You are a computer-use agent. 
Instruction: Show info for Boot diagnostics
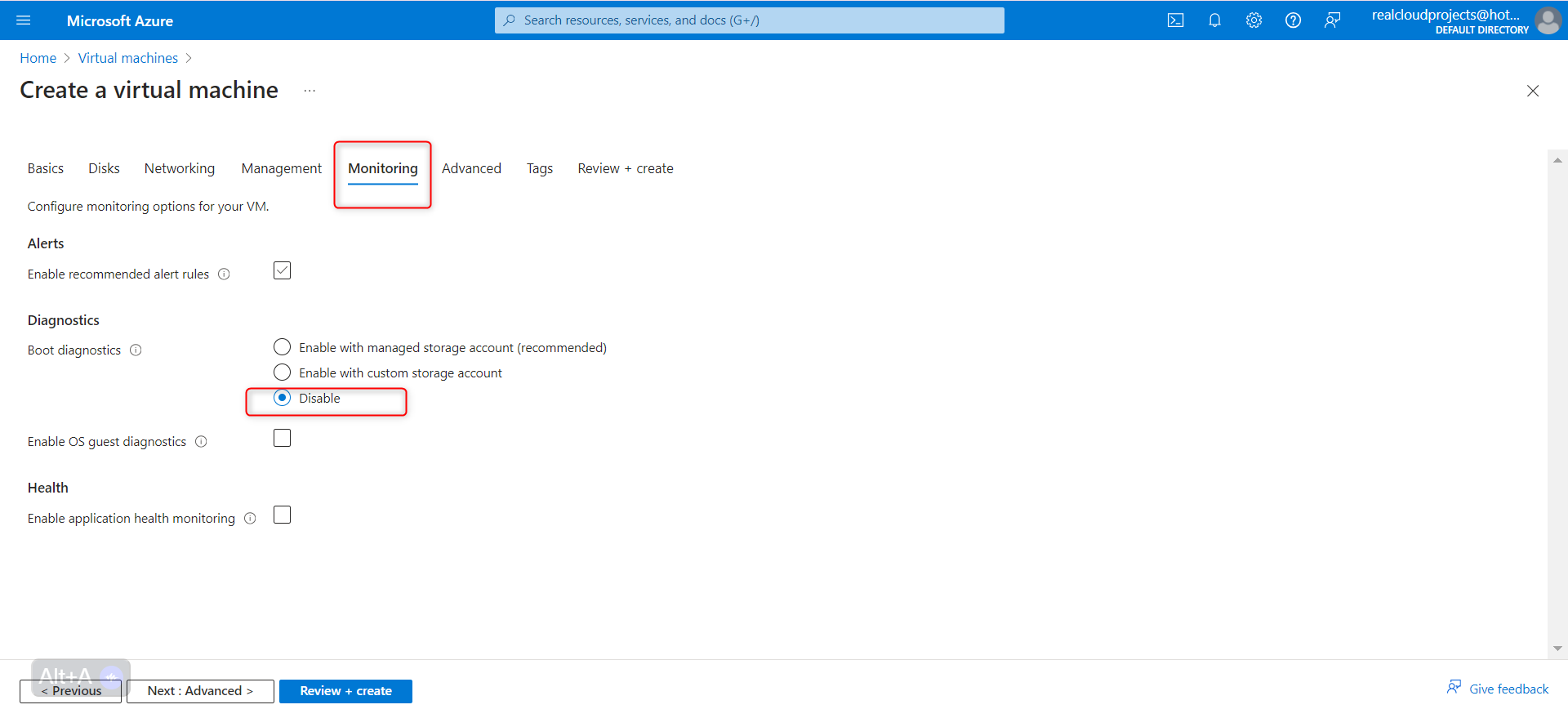[136, 350]
